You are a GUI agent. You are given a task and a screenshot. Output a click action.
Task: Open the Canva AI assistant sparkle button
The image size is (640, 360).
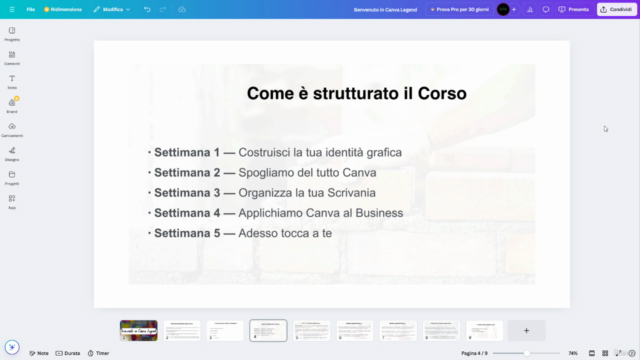pyautogui.click(x=12, y=347)
